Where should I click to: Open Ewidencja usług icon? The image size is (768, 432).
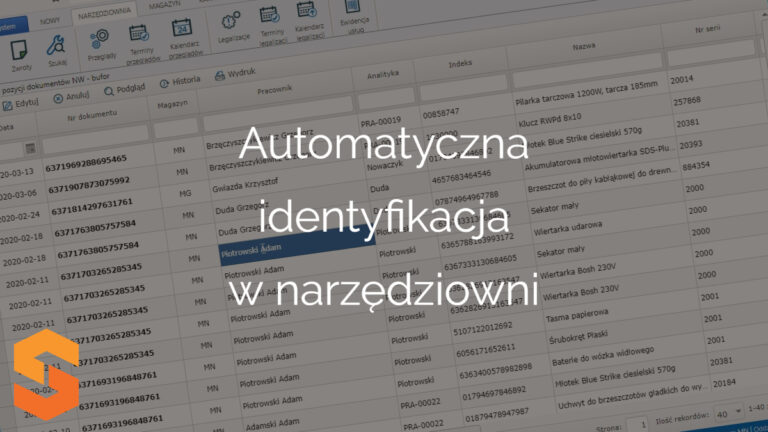click(354, 17)
